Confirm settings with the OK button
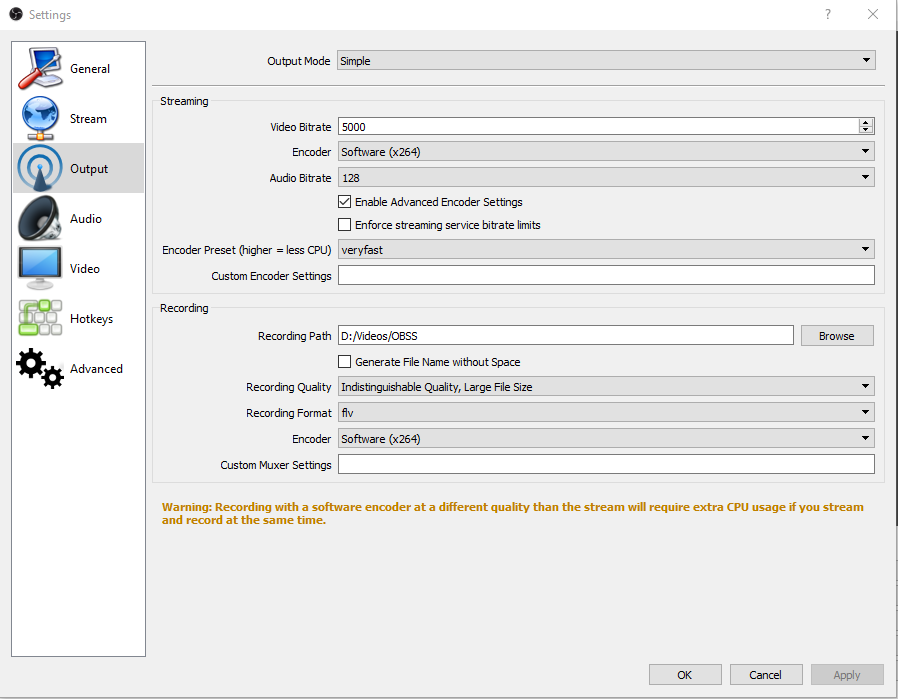This screenshot has height=699, width=898. point(684,675)
